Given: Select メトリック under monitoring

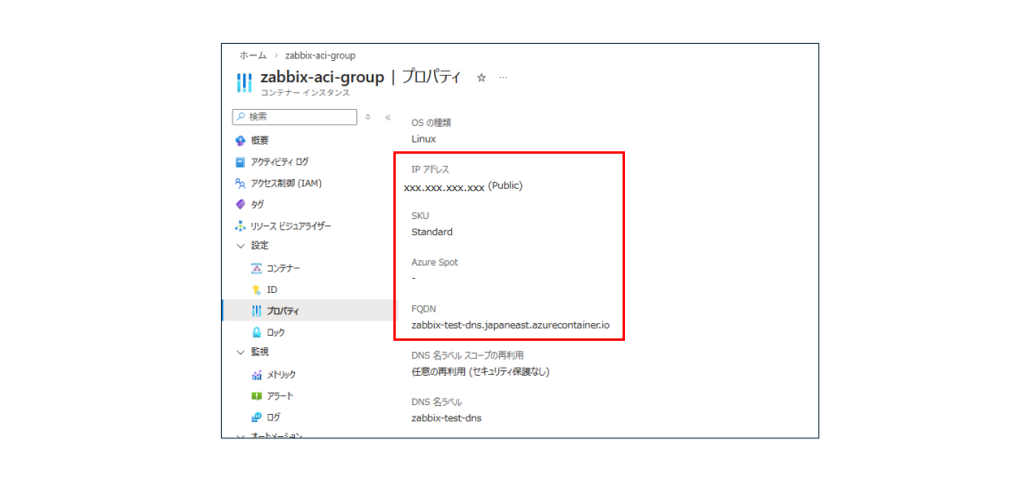Looking at the screenshot, I should click(281, 375).
